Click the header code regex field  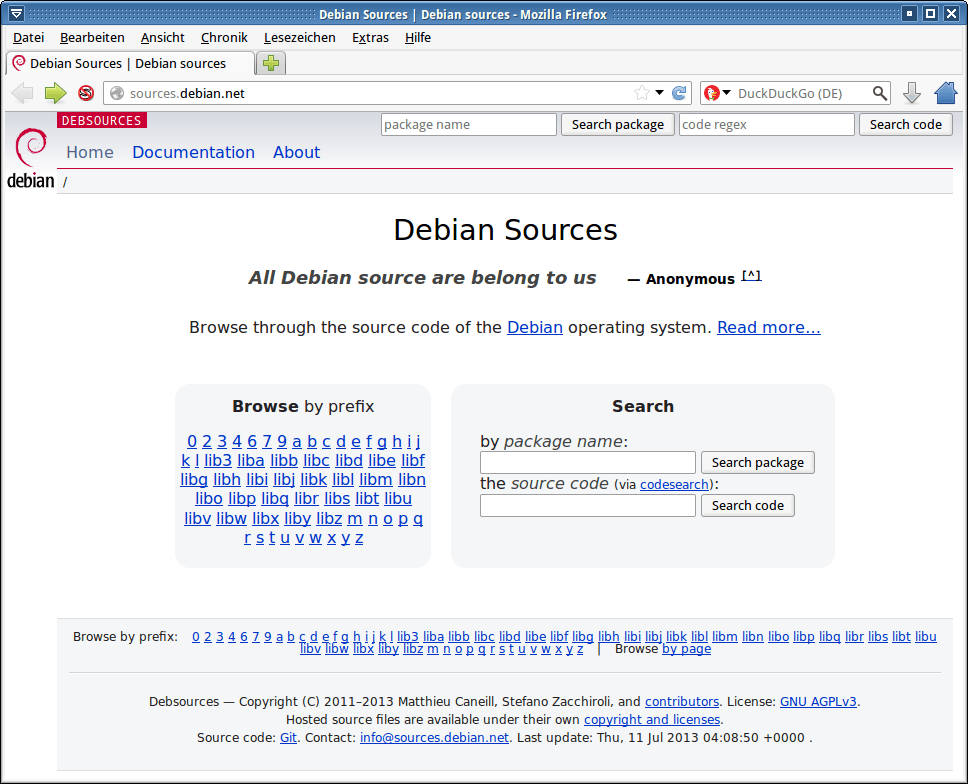767,125
